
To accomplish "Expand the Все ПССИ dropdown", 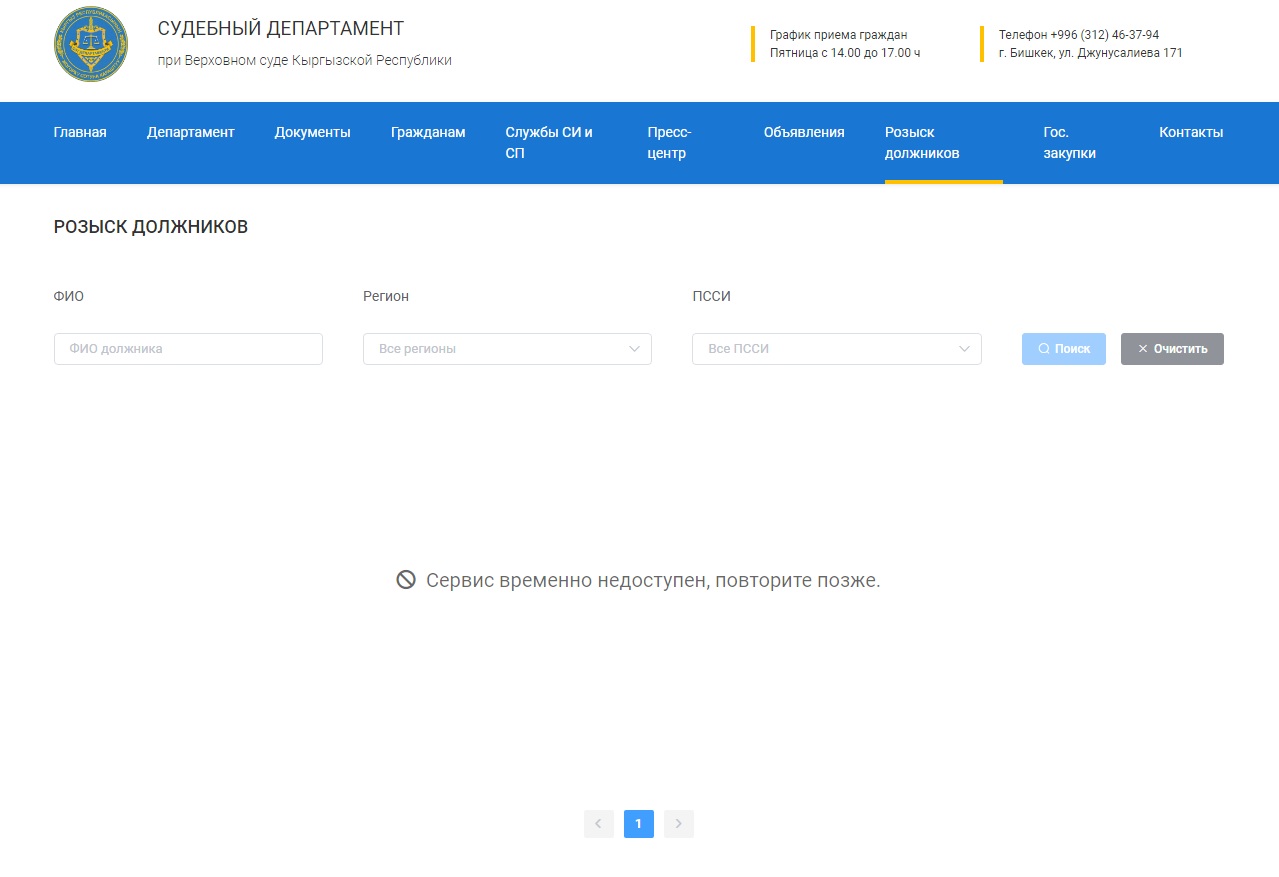I will click(x=825, y=349).
